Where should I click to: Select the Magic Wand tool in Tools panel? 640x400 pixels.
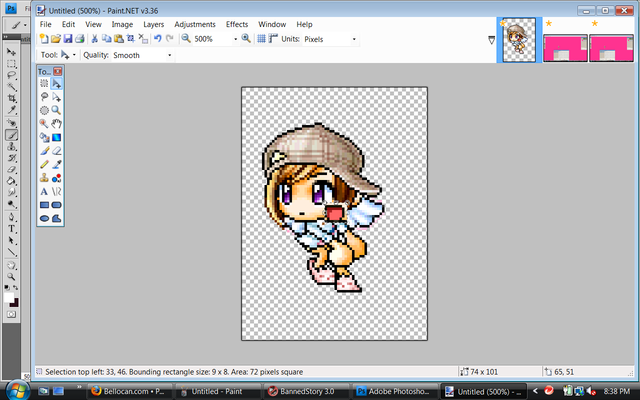coord(44,124)
